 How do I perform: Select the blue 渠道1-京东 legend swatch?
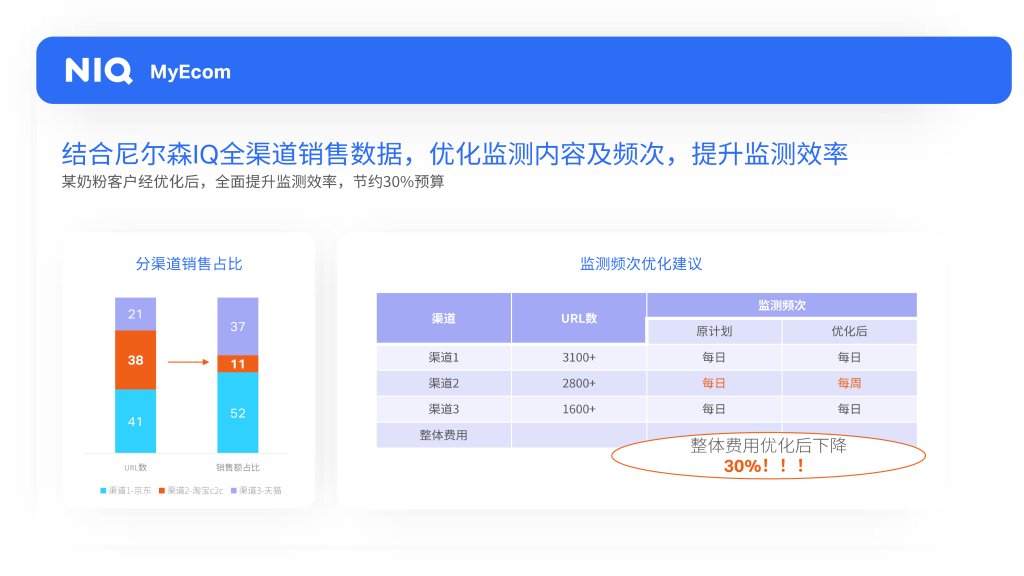pyautogui.click(x=103, y=491)
